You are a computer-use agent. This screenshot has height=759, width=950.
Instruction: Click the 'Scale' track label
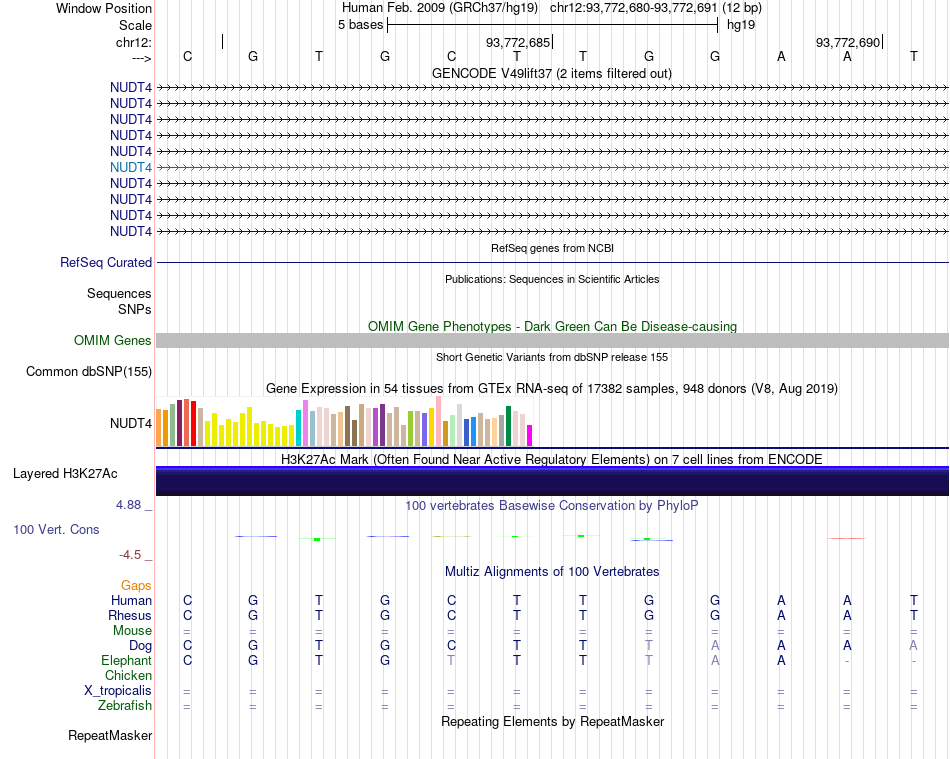click(135, 25)
